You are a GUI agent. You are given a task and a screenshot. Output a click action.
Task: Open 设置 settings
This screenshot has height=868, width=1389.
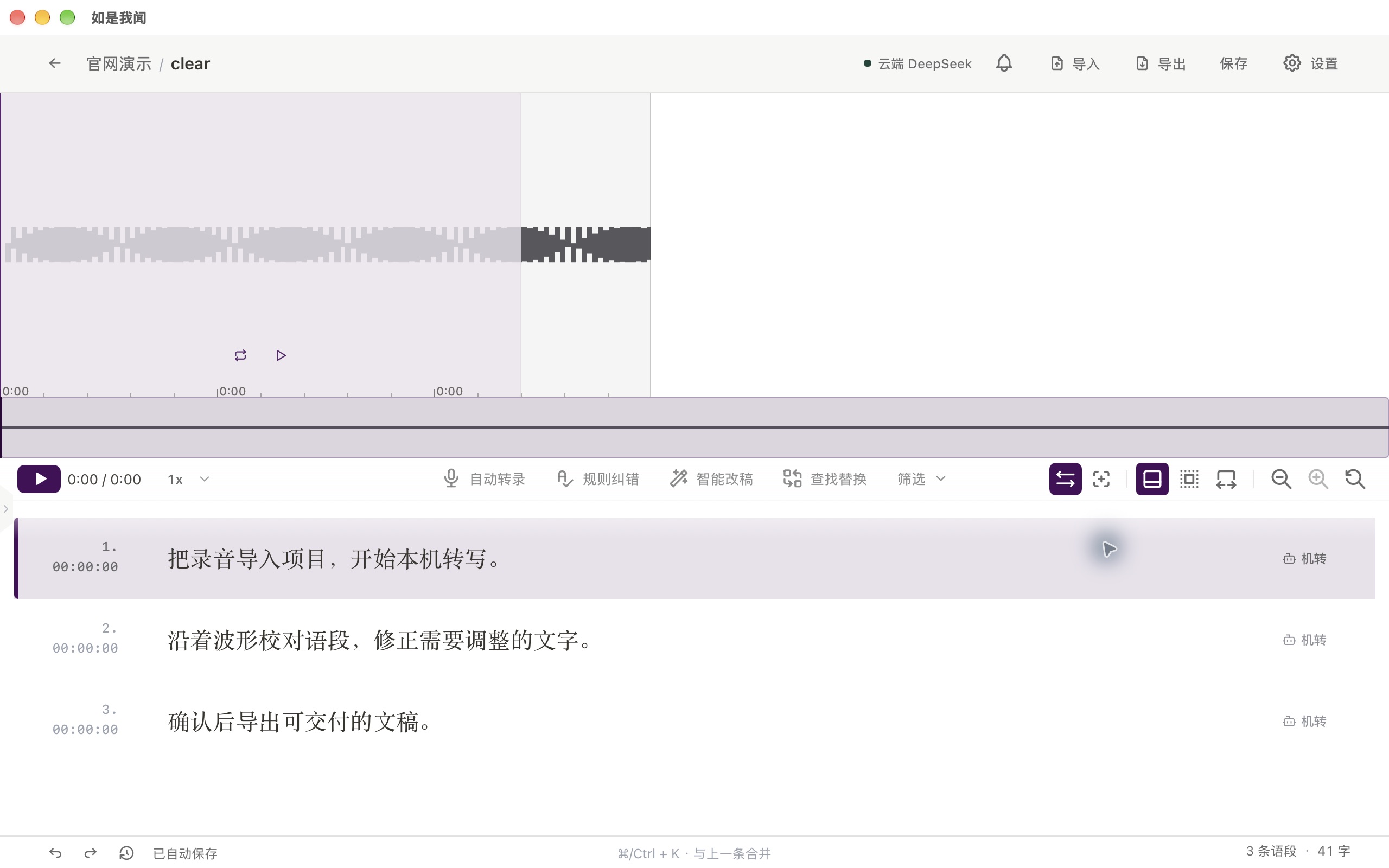click(x=1310, y=63)
